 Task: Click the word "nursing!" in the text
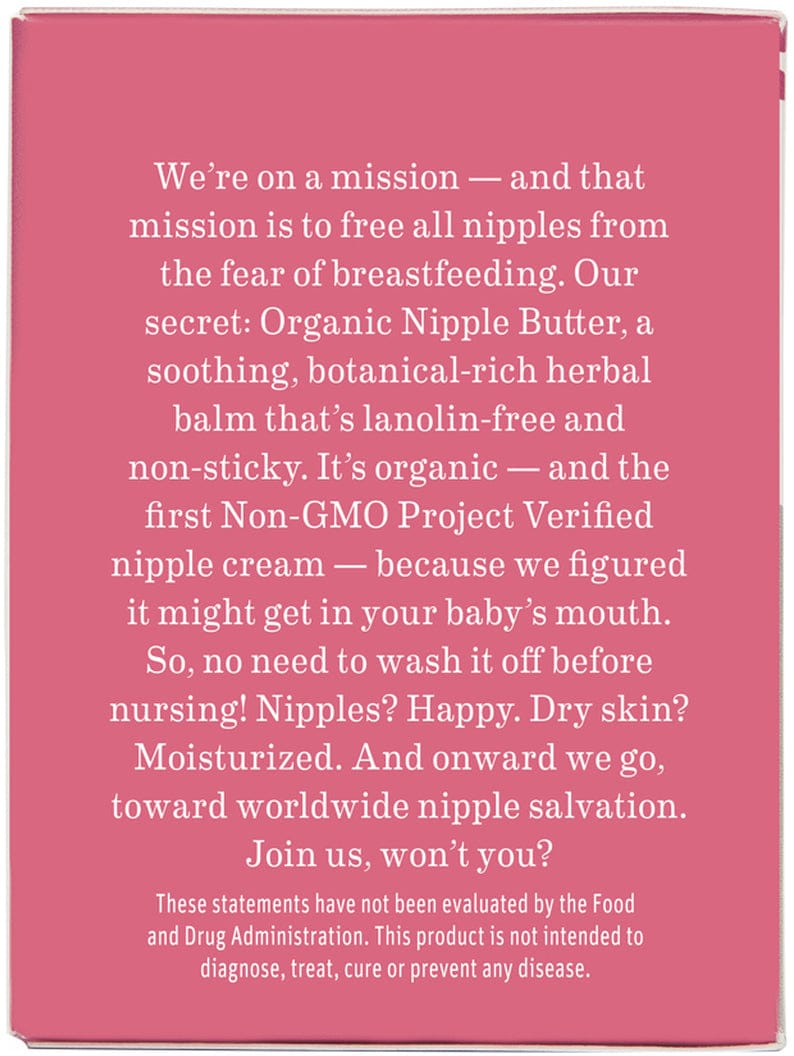[176, 708]
